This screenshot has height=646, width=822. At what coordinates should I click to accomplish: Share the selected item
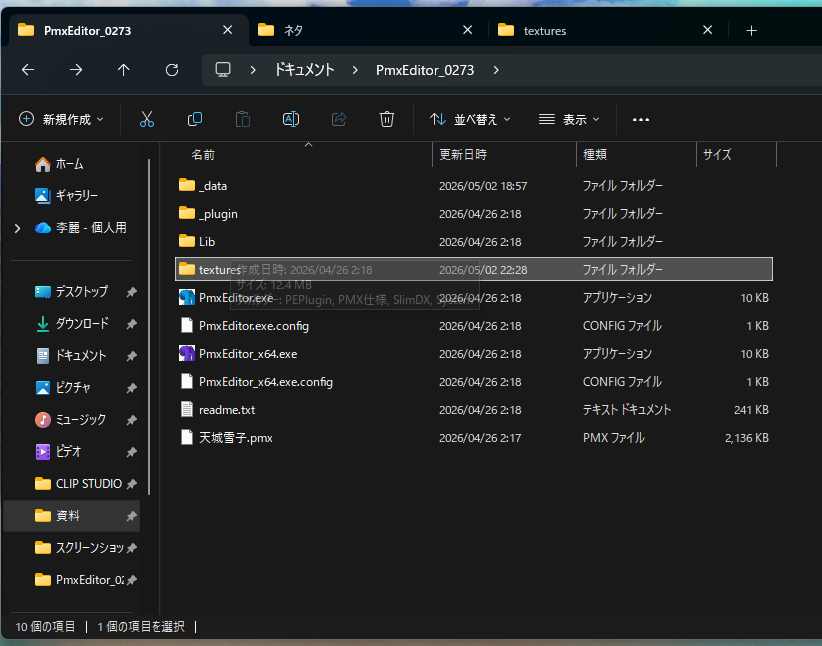[x=339, y=120]
